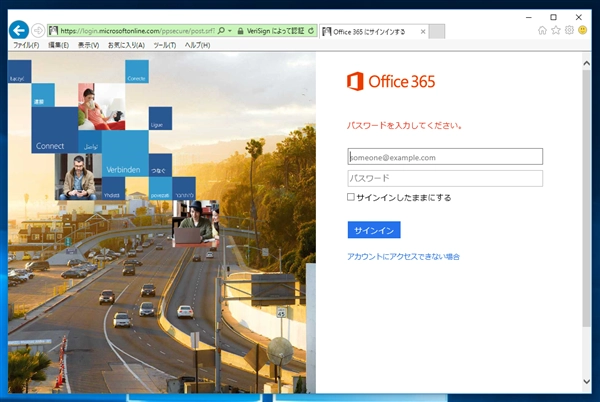600x402 pixels.
Task: Open the ヘルプ(H) menu
Action: (197, 45)
